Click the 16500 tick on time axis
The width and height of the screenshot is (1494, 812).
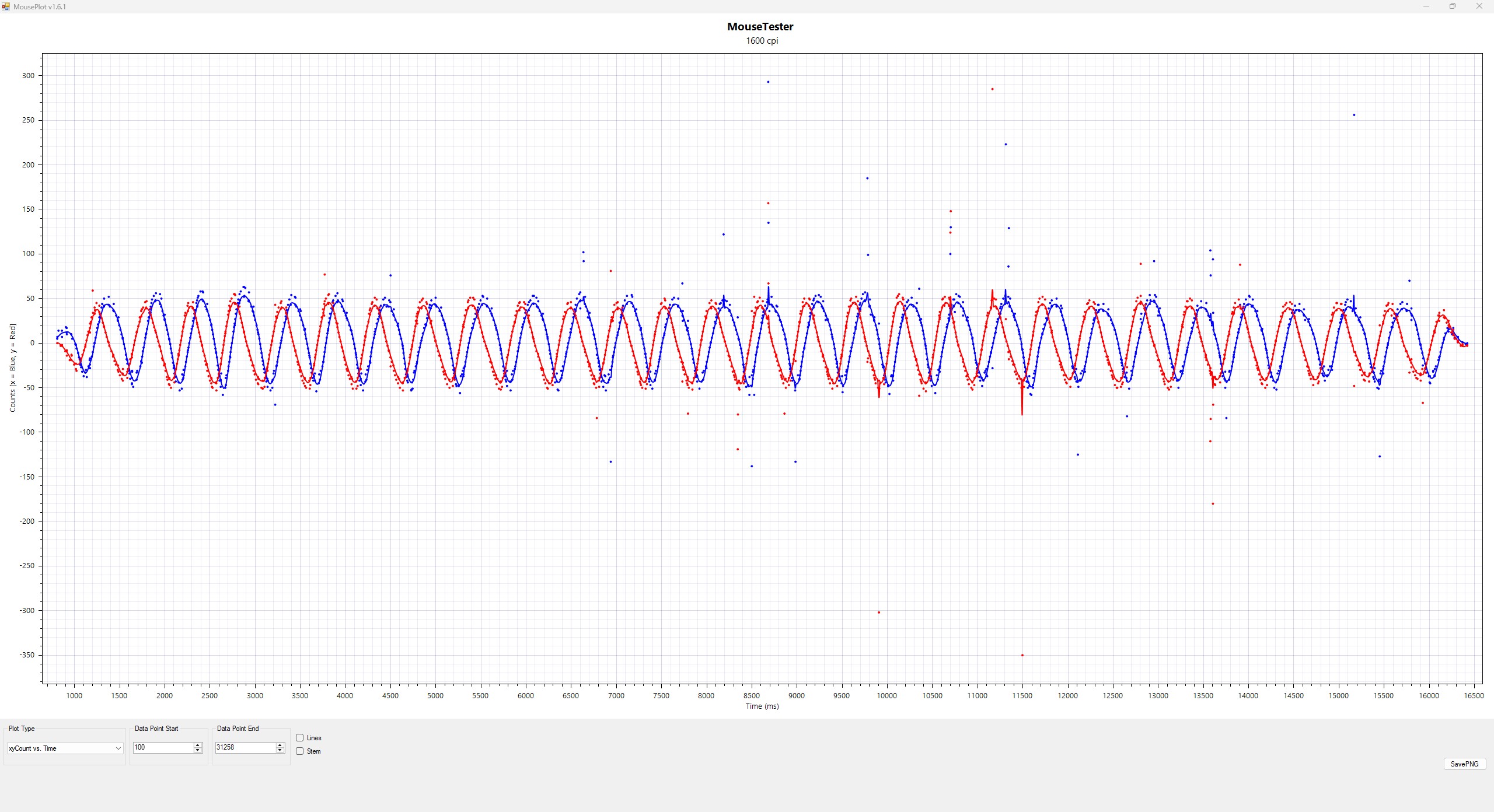(x=1474, y=696)
